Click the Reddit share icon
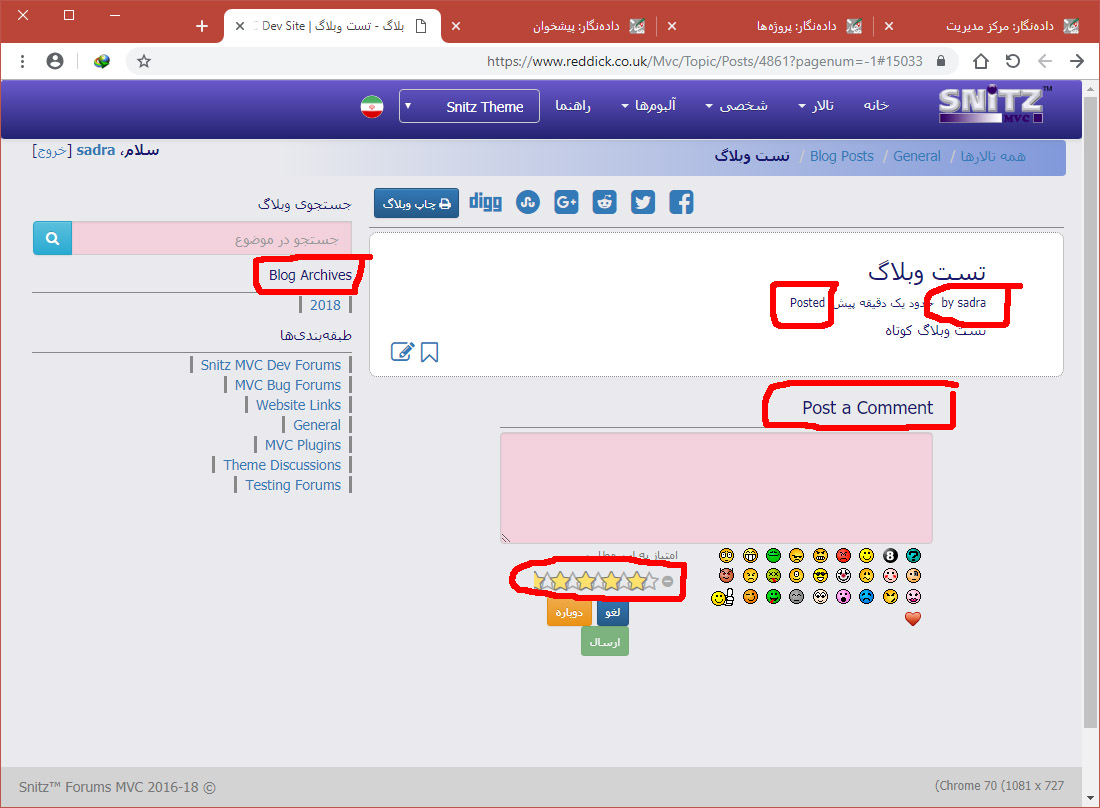The width and height of the screenshot is (1100, 808). coord(605,203)
